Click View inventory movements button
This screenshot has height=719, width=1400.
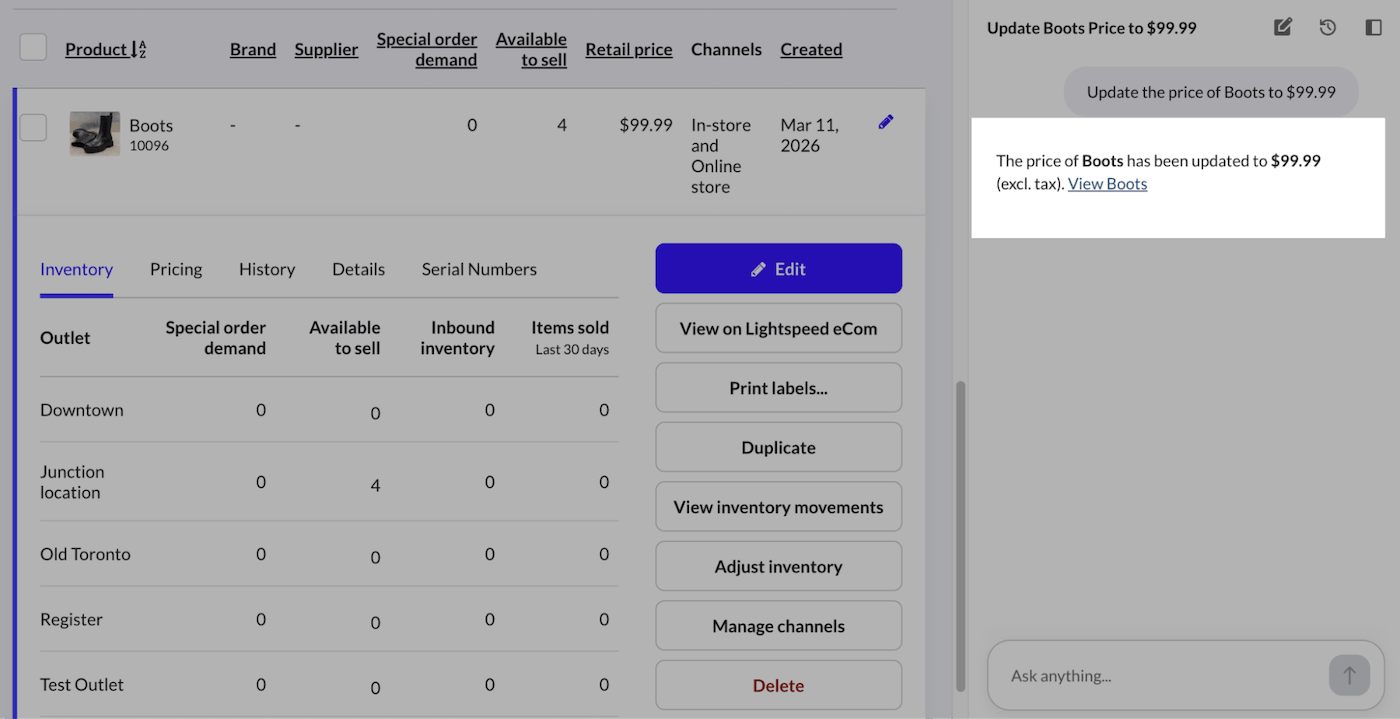point(779,507)
